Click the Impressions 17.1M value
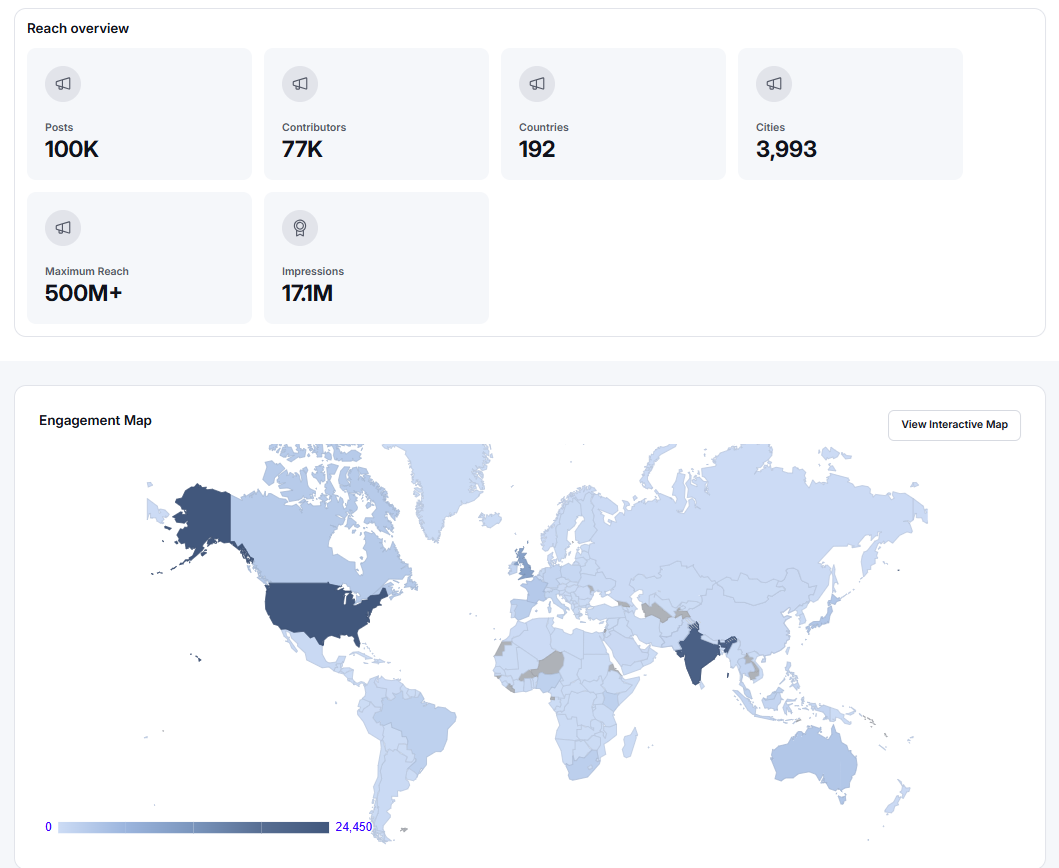 tap(307, 293)
